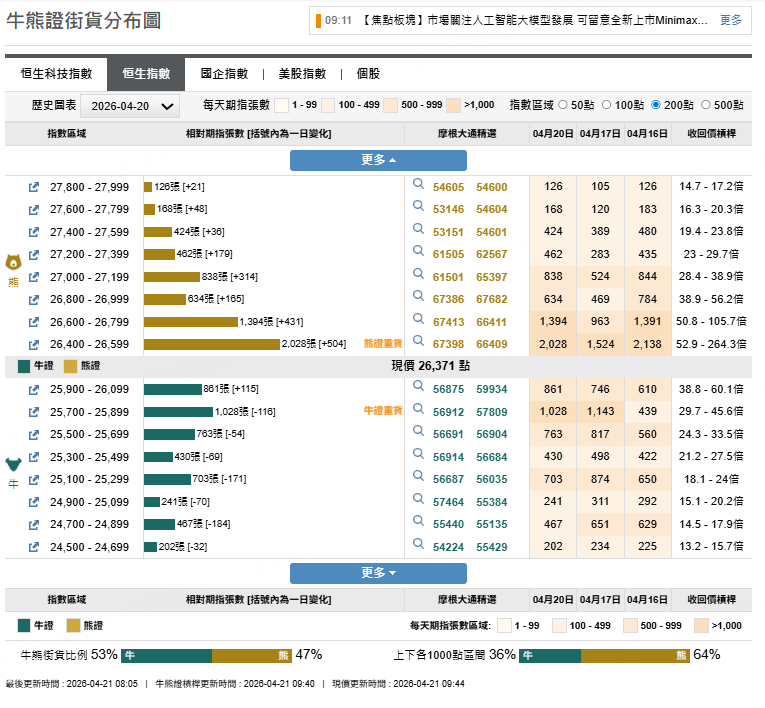
Task: Click the 牛熊街貨比例 53% bull bar segment
Action: [166, 656]
